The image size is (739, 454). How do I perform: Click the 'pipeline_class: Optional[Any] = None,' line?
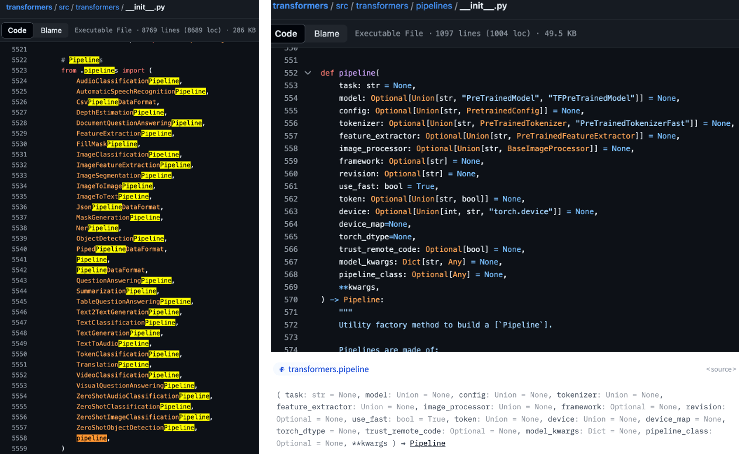click(x=423, y=274)
